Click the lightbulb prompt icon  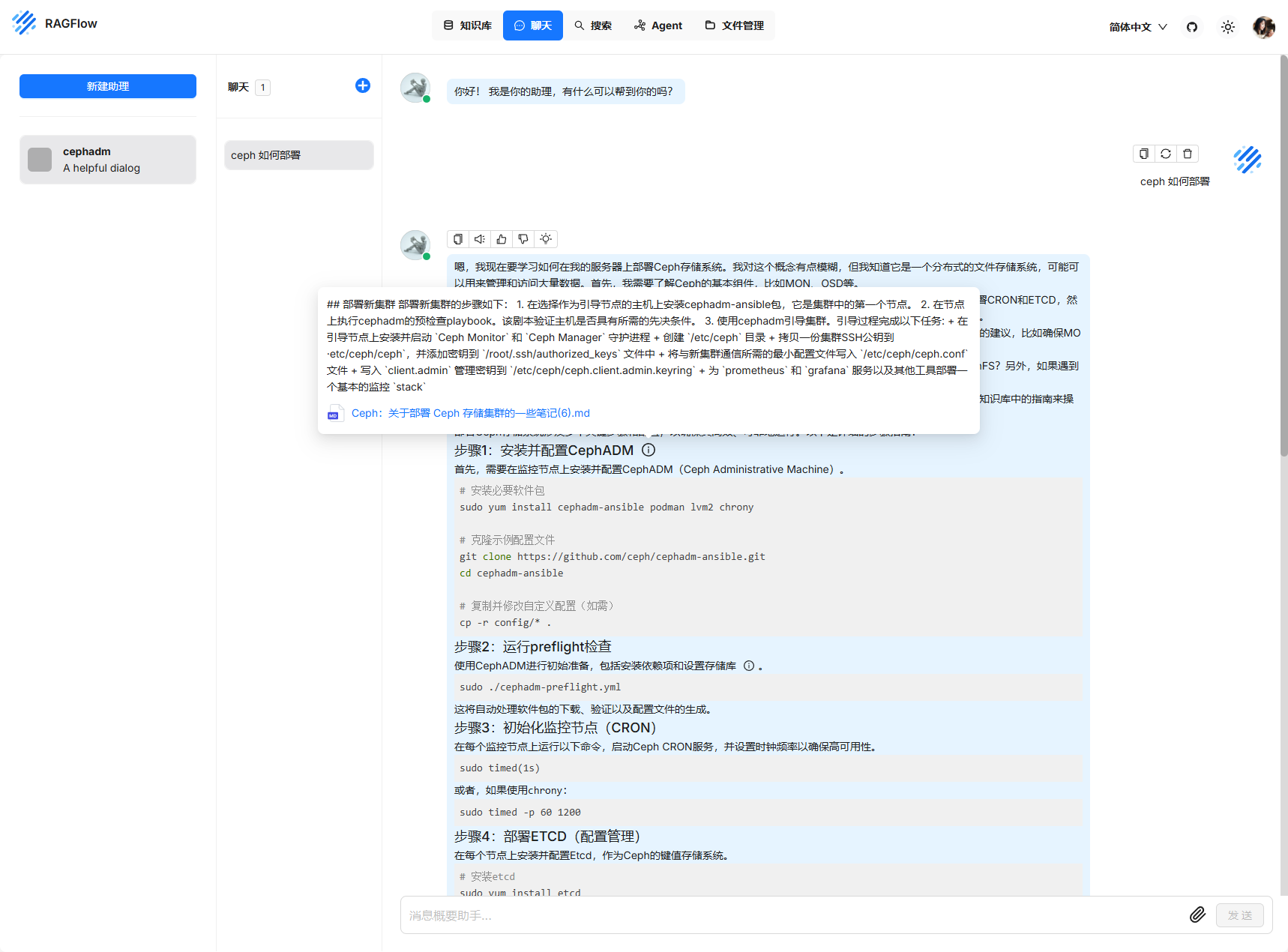pos(546,239)
